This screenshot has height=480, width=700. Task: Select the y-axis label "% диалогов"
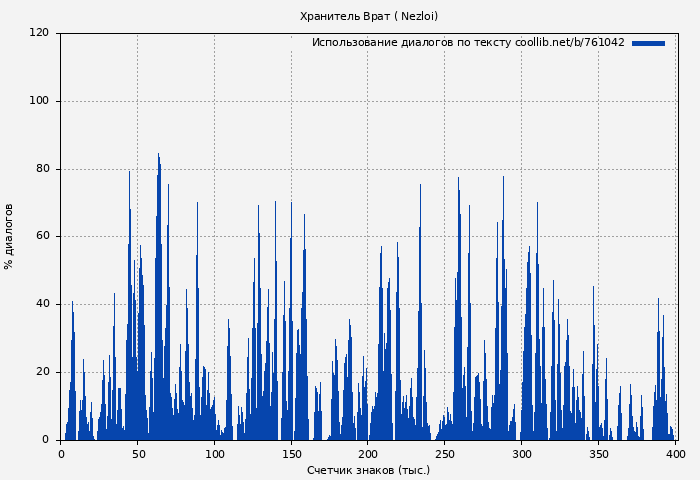tap(9, 236)
